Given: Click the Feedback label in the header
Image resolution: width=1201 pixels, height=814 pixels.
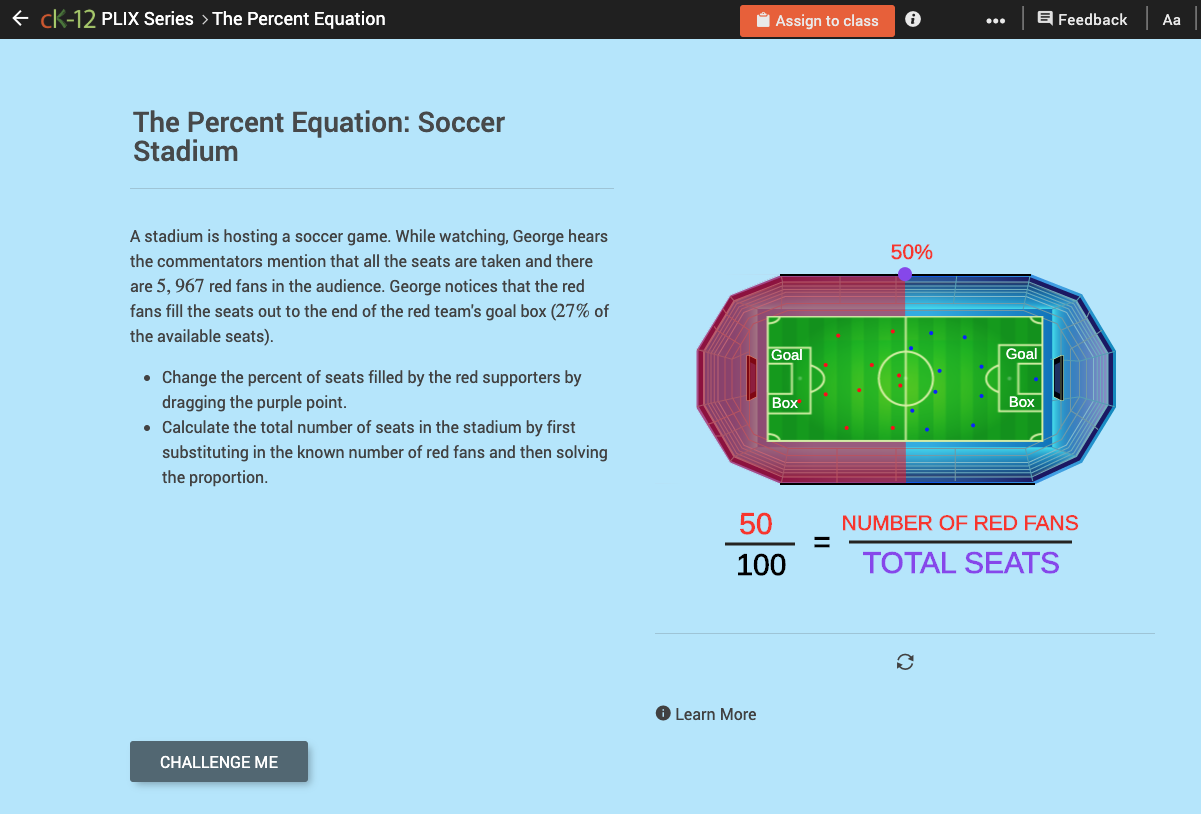Looking at the screenshot, I should pos(1093,18).
